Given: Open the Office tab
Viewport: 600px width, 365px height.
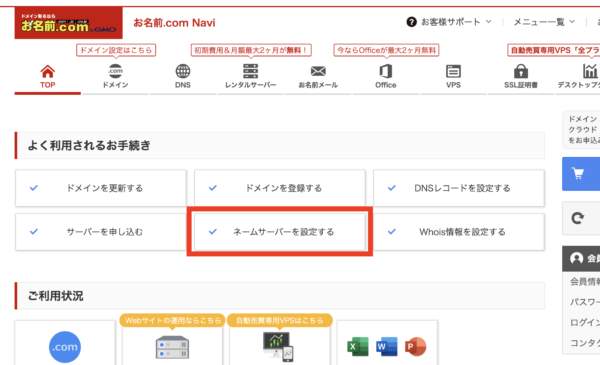Looking at the screenshot, I should tap(385, 77).
